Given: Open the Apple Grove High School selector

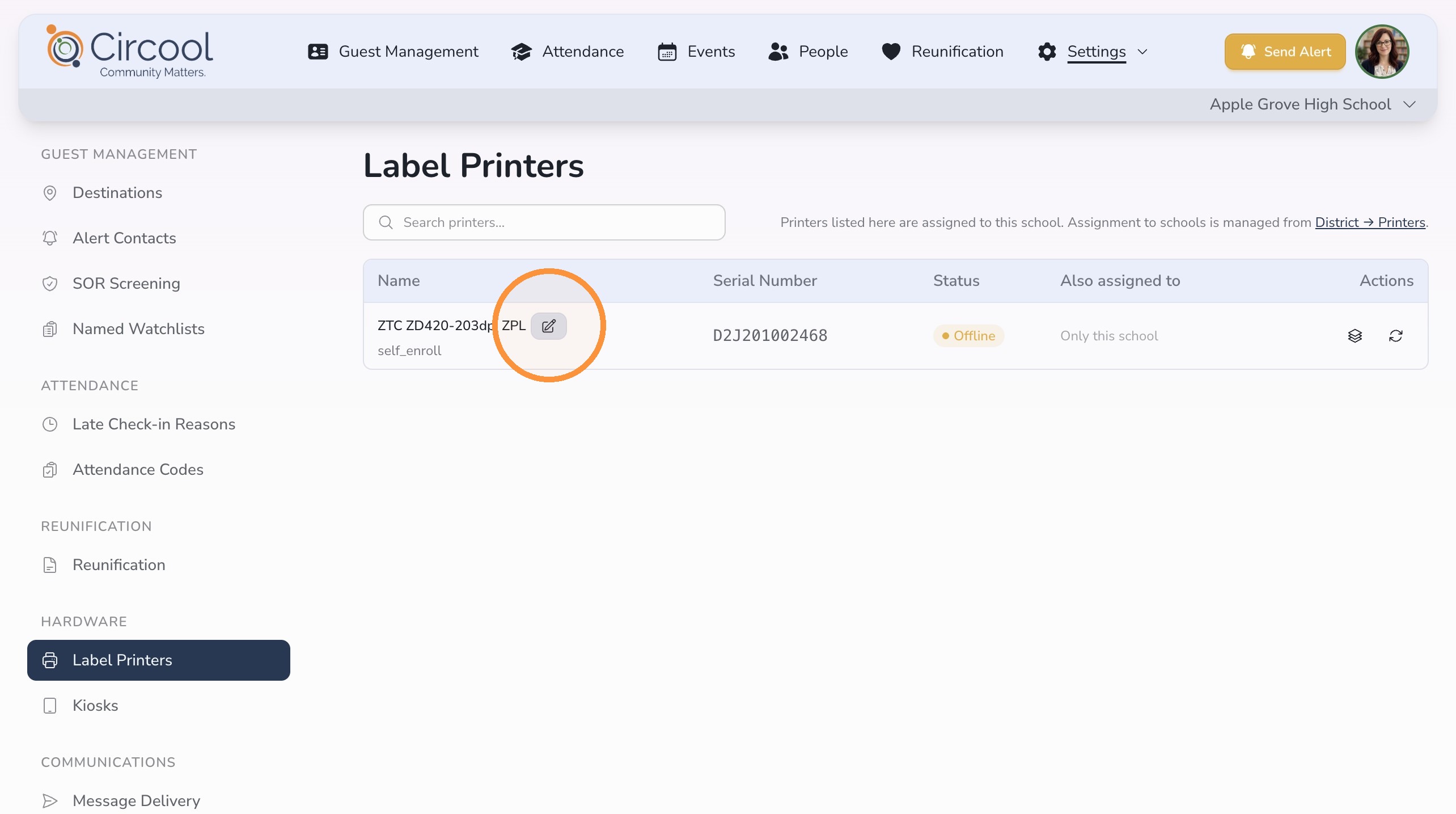Looking at the screenshot, I should 1313,104.
